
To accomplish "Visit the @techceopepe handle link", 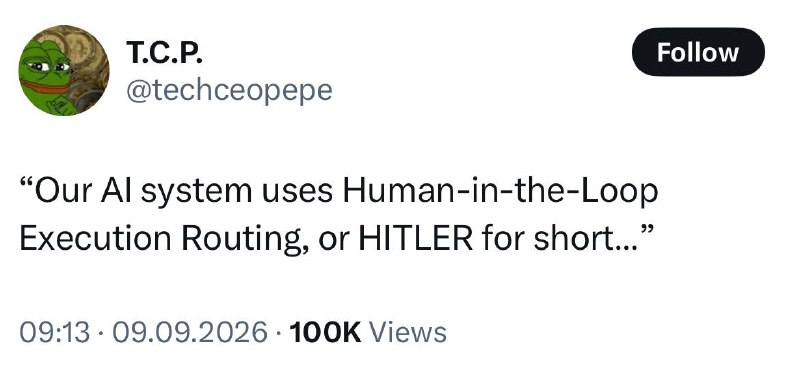I will coord(229,90).
